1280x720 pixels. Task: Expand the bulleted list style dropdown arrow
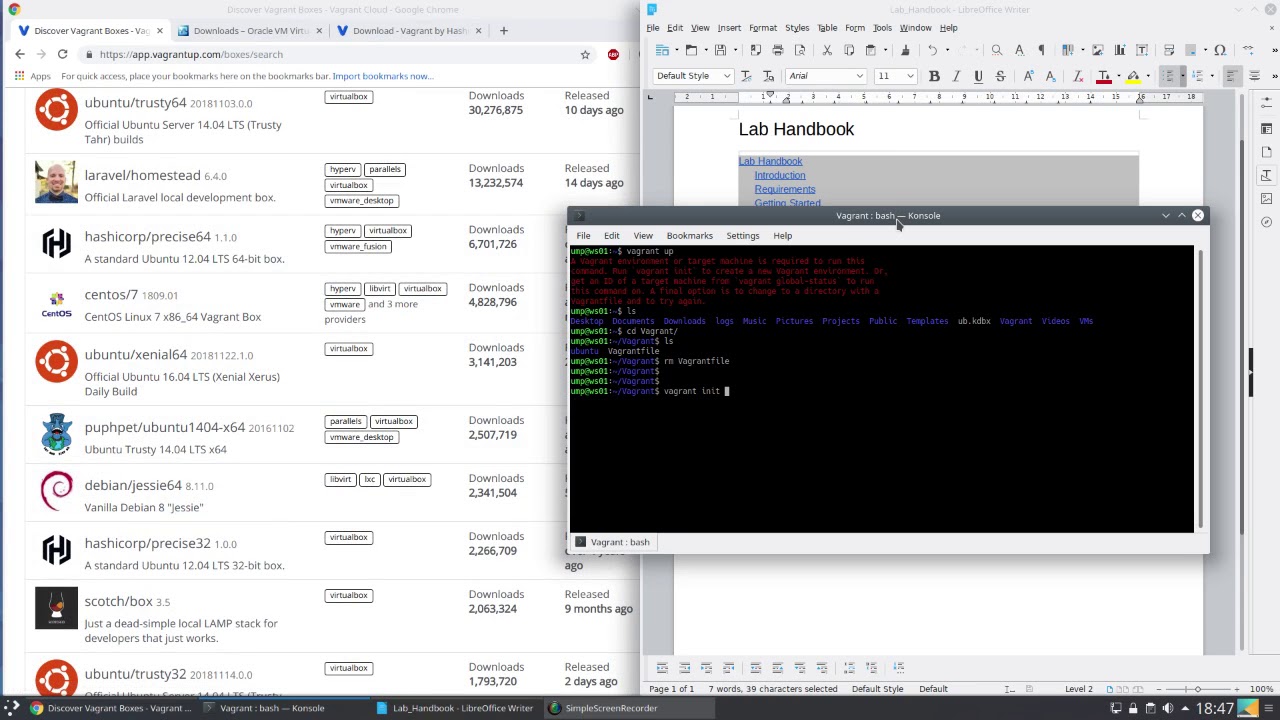tap(1183, 76)
